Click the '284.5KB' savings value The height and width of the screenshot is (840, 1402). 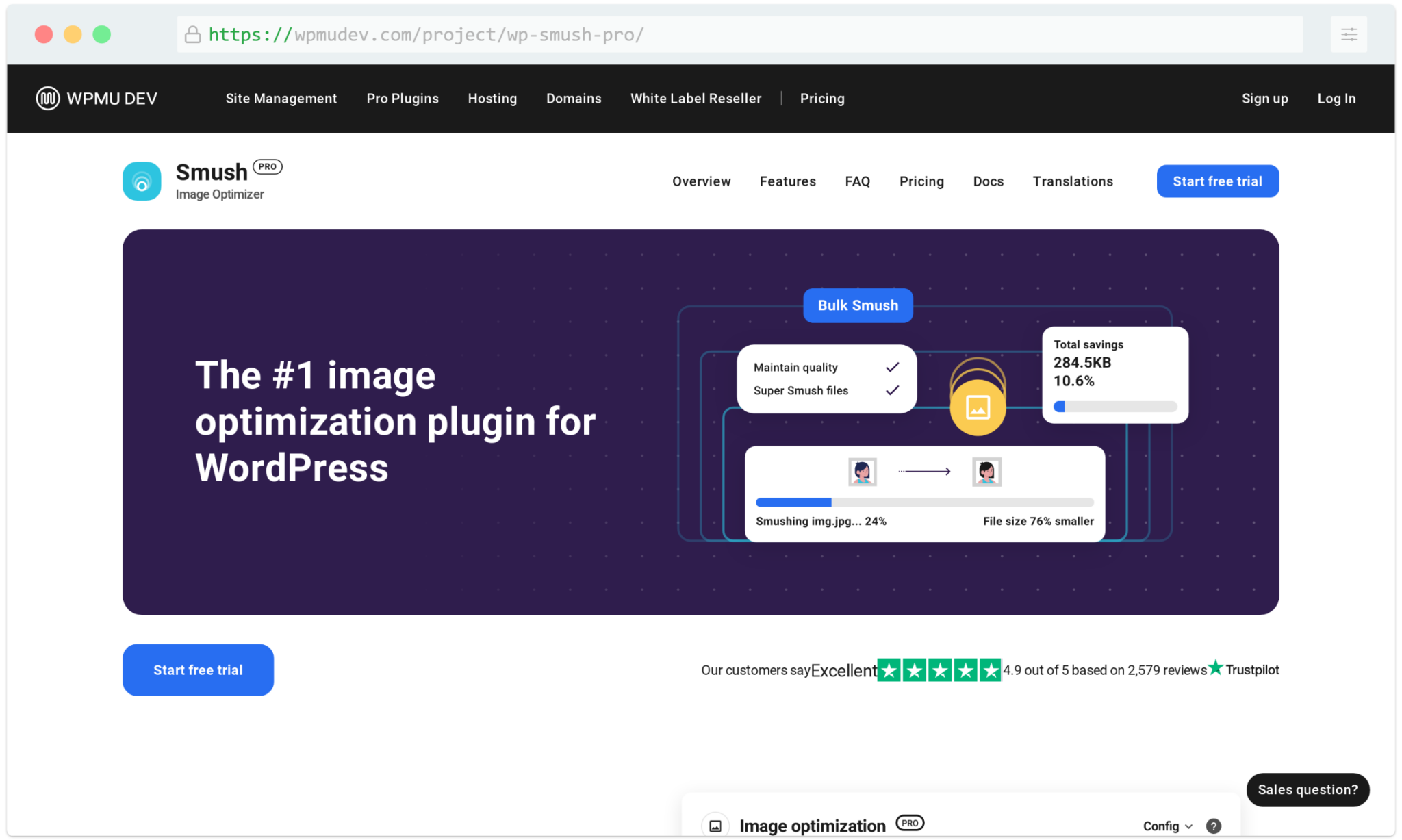(1082, 362)
